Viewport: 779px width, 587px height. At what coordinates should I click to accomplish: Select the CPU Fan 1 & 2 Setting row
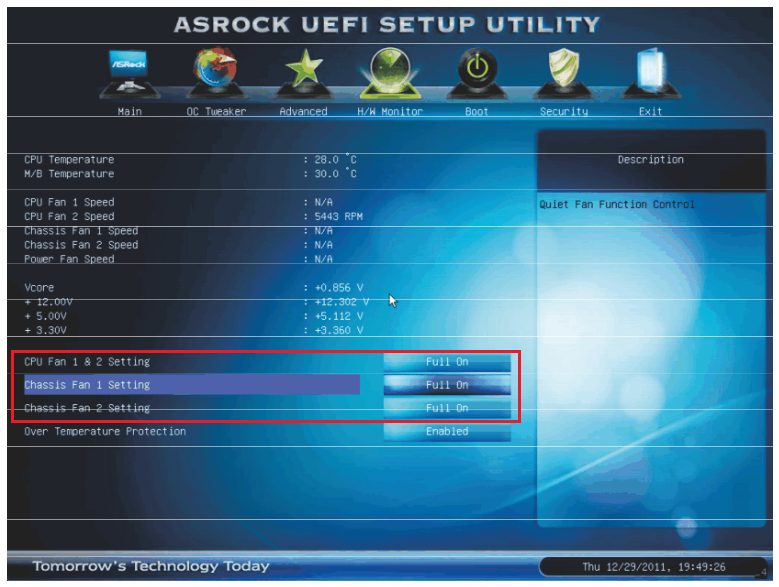[x=87, y=362]
